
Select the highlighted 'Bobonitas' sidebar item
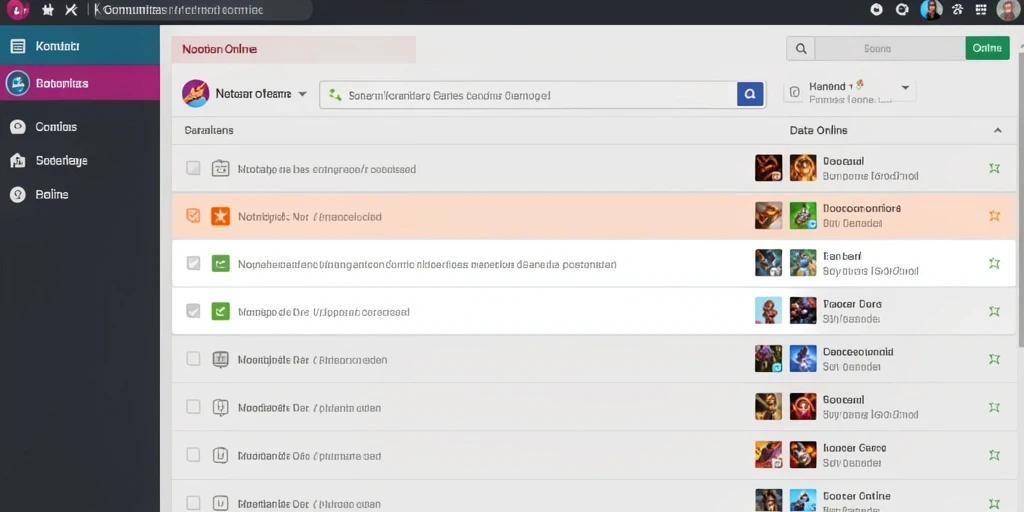(80, 83)
